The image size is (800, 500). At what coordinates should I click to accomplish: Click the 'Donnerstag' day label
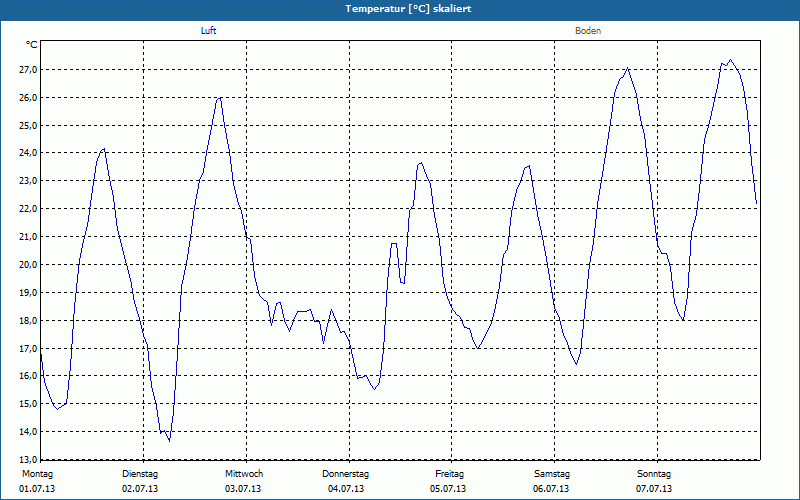tap(345, 474)
